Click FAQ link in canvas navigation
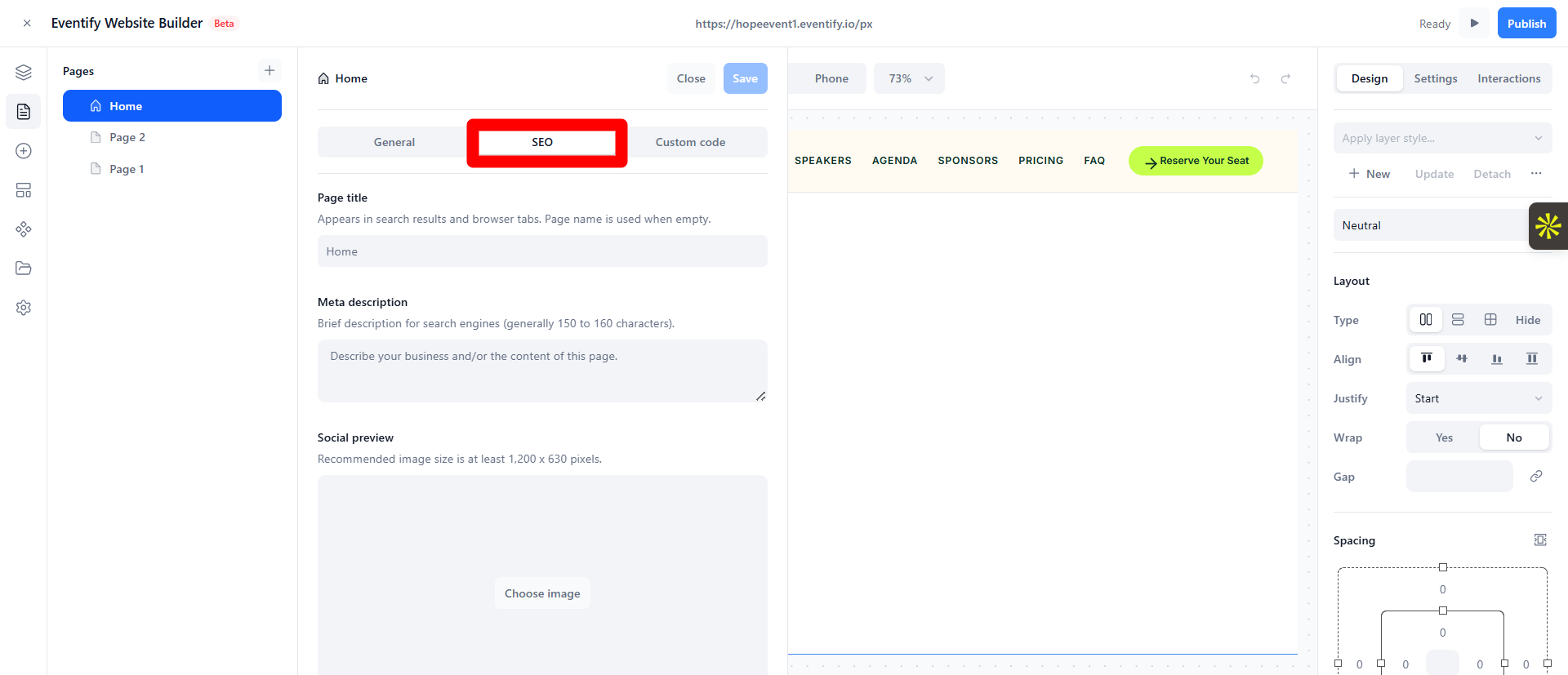The width and height of the screenshot is (1568, 675). point(1094,161)
